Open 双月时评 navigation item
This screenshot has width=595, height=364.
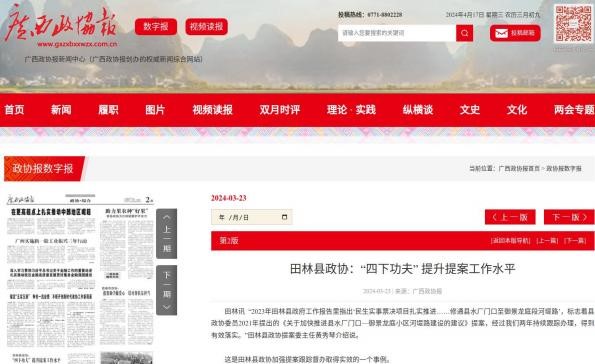click(x=280, y=110)
